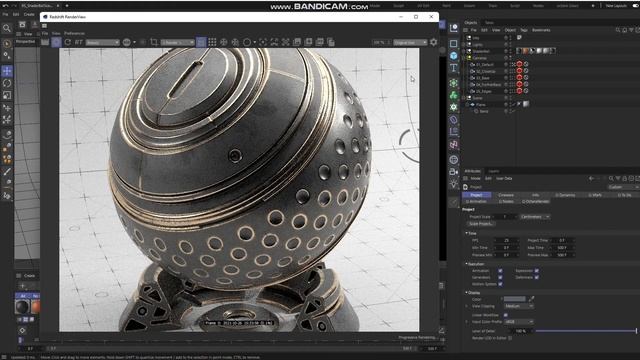The width and height of the screenshot is (640, 360).
Task: Toggle the RT button in RenderView toolbar
Action: click(78, 42)
